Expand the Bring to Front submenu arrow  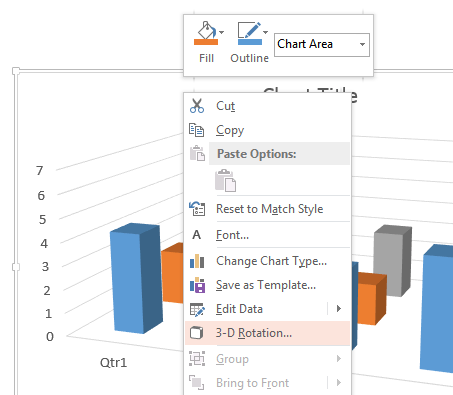339,382
